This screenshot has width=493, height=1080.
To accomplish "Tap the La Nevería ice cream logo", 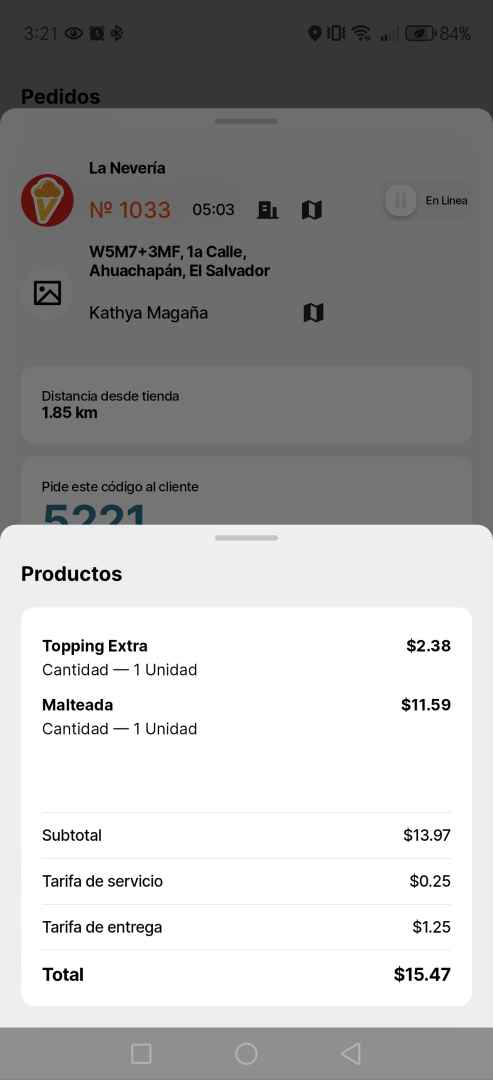I will pyautogui.click(x=47, y=200).
